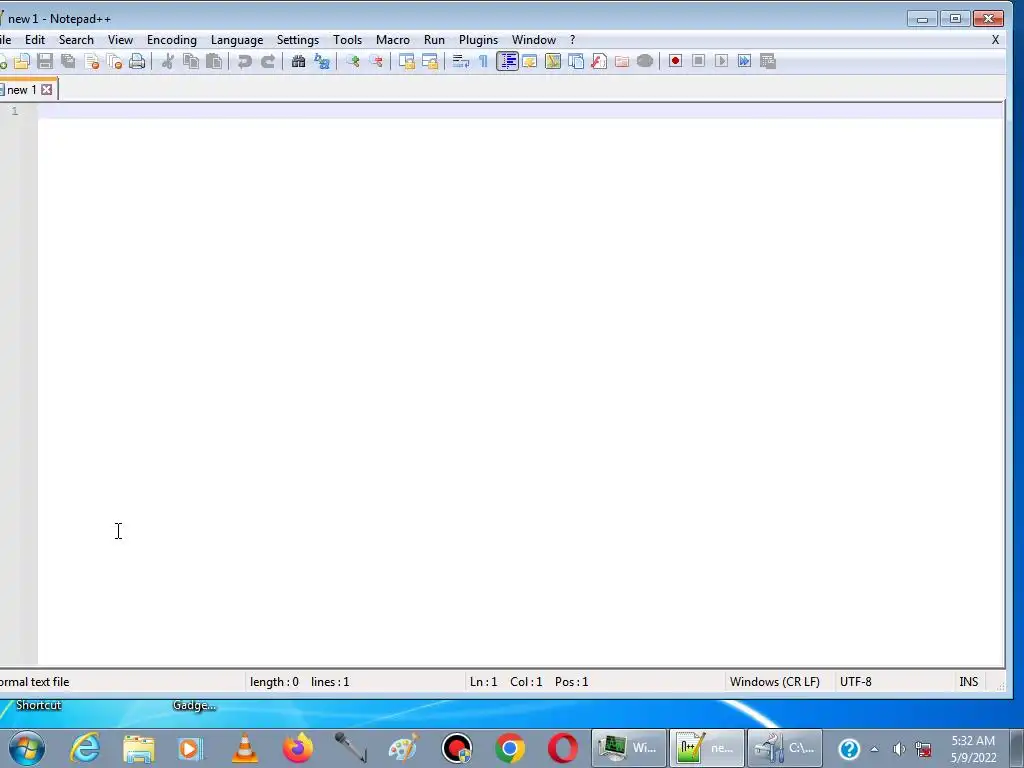Screen dimensions: 1024x768
Task: Click the Close All documents icon
Action: [114, 61]
